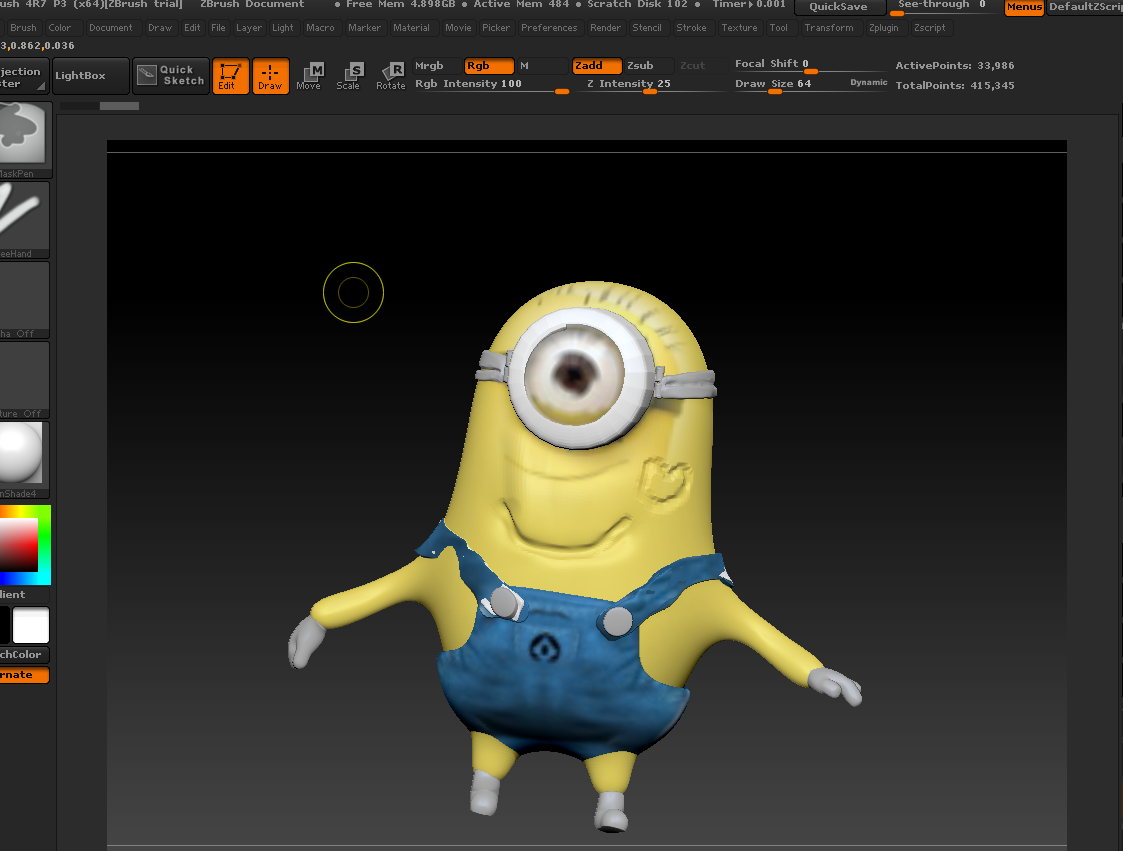Viewport: 1123px width, 851px height.
Task: Open the Picker menu
Action: 496,28
